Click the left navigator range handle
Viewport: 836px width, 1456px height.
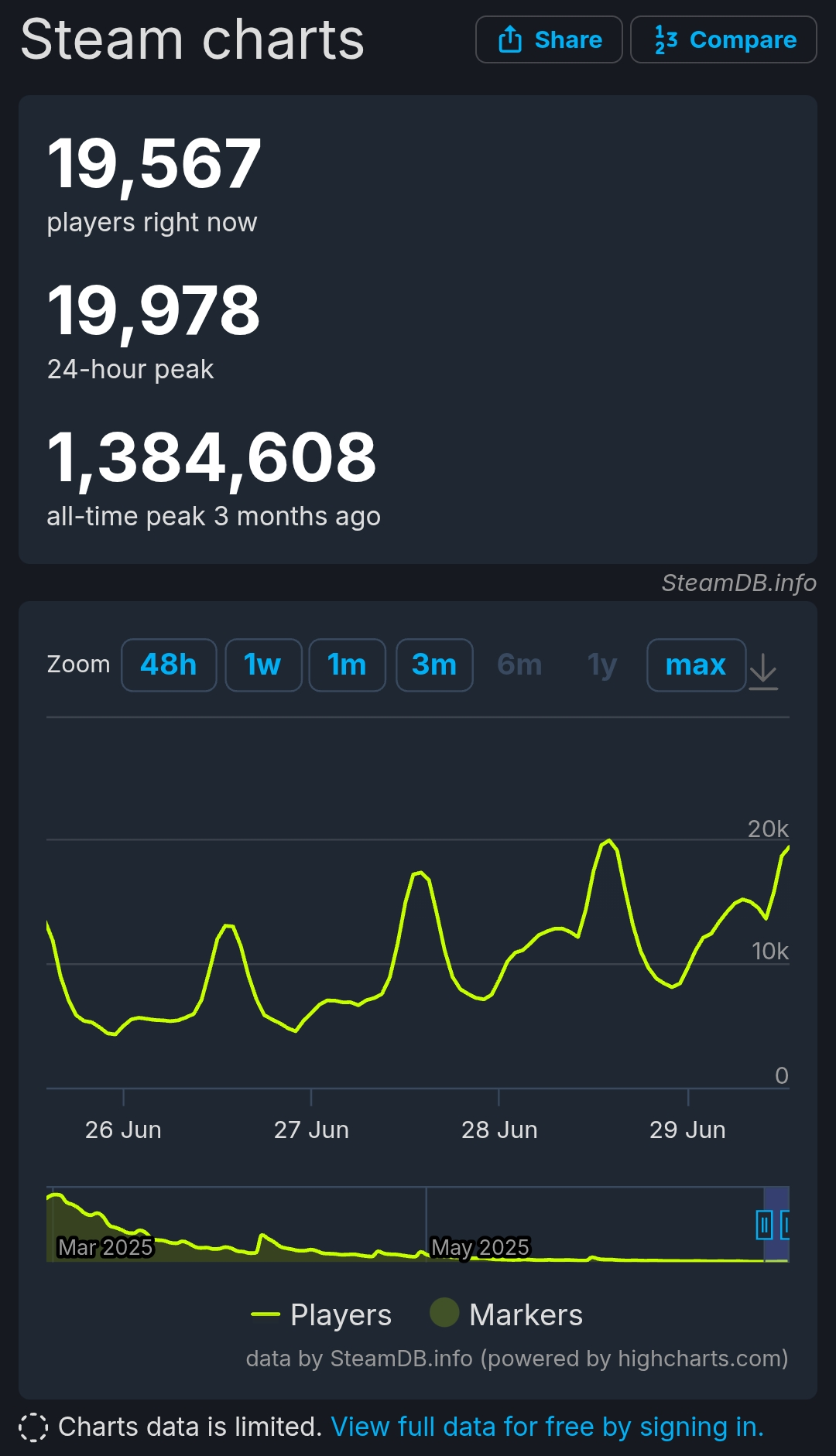click(x=764, y=1225)
